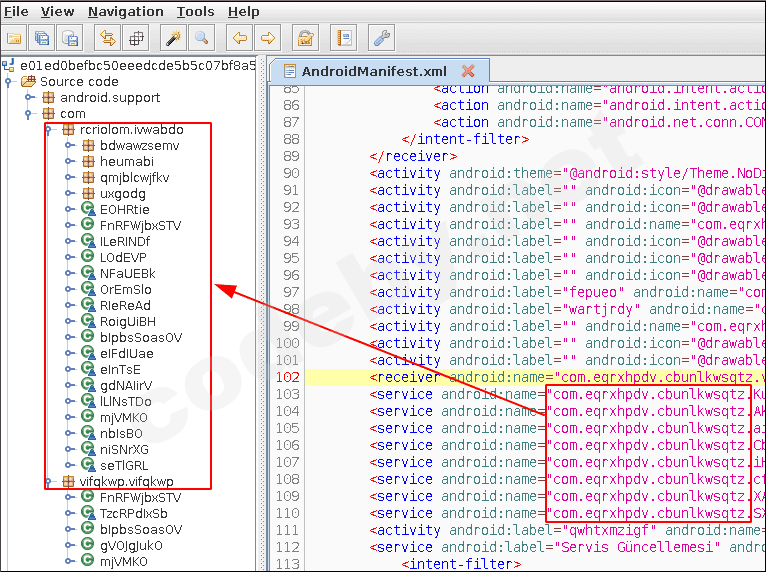
Task: Expand the android.support package node
Action: pos(30,98)
